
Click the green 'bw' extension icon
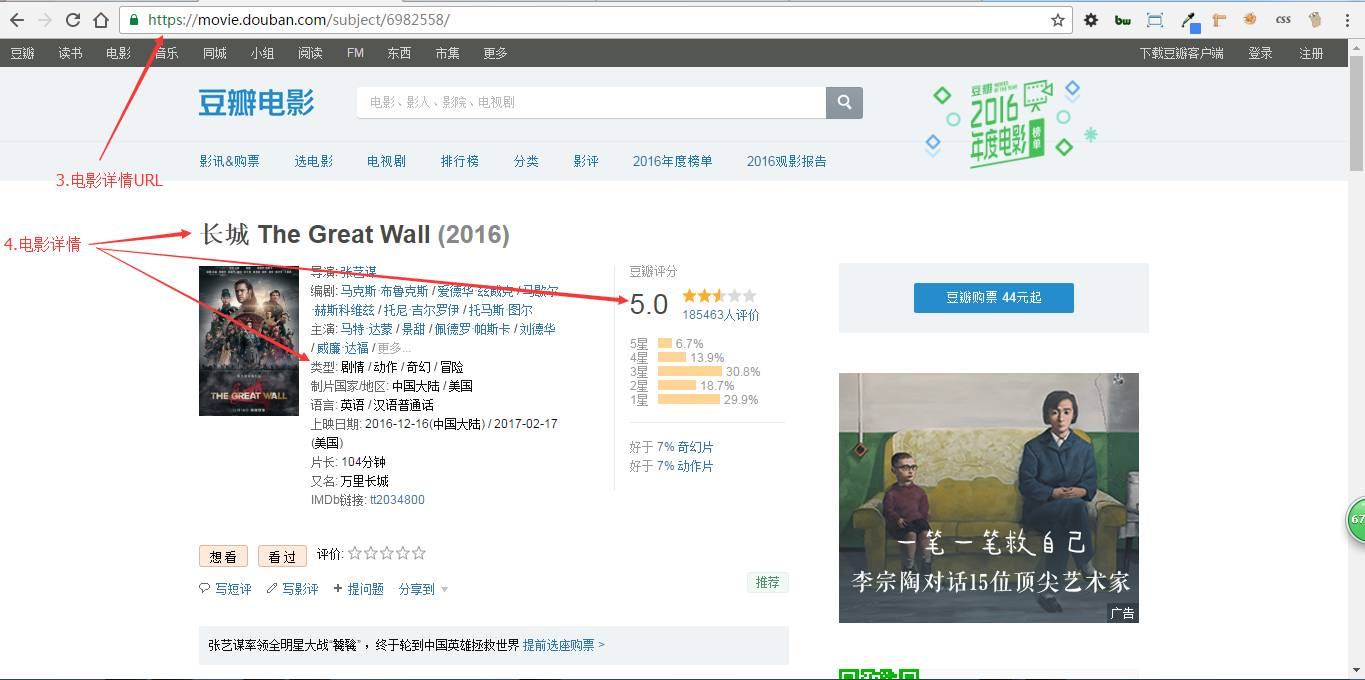coord(1123,20)
